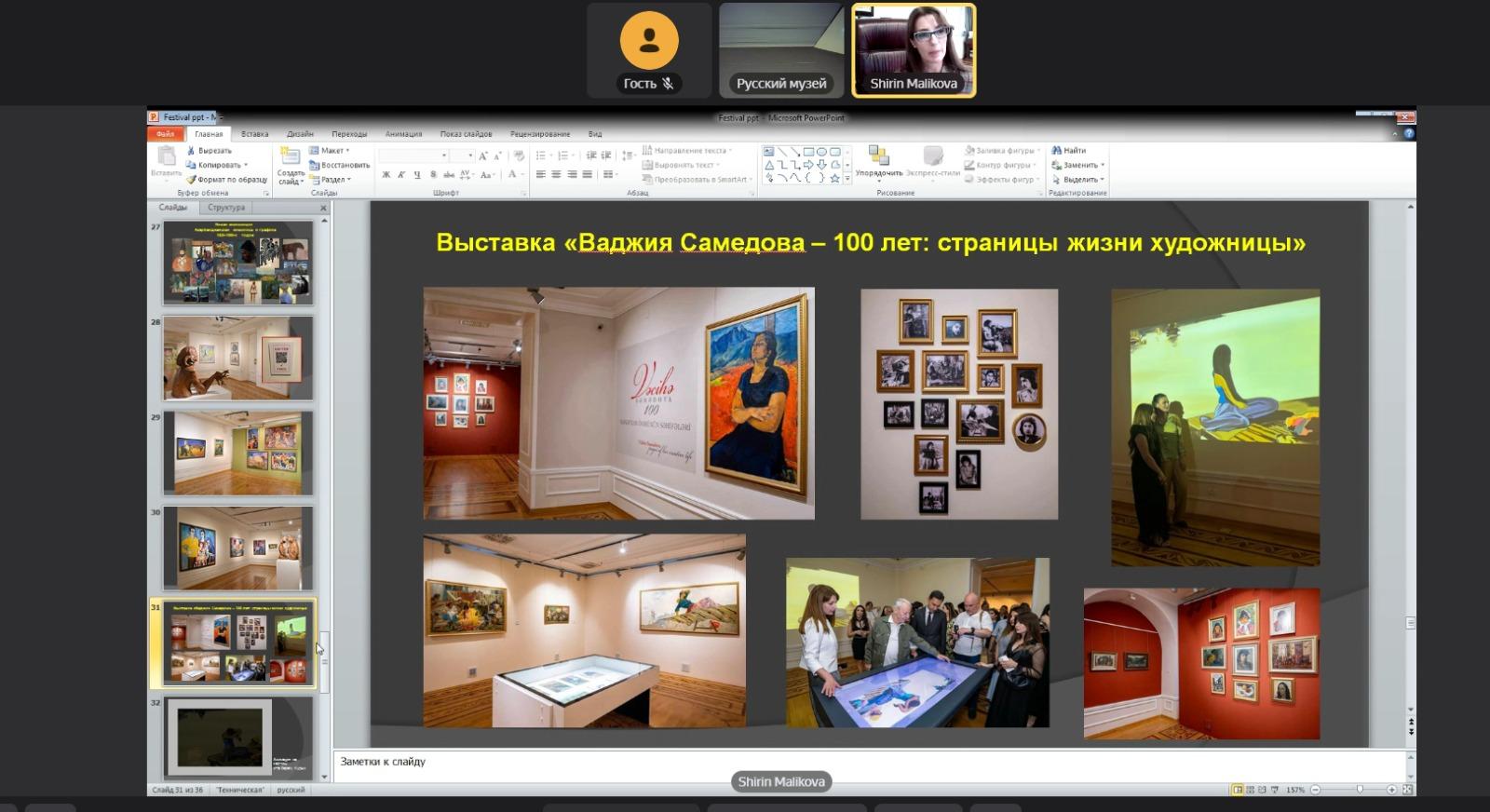The height and width of the screenshot is (812, 1490).
Task: Click Decrease Indent icon
Action: [591, 156]
